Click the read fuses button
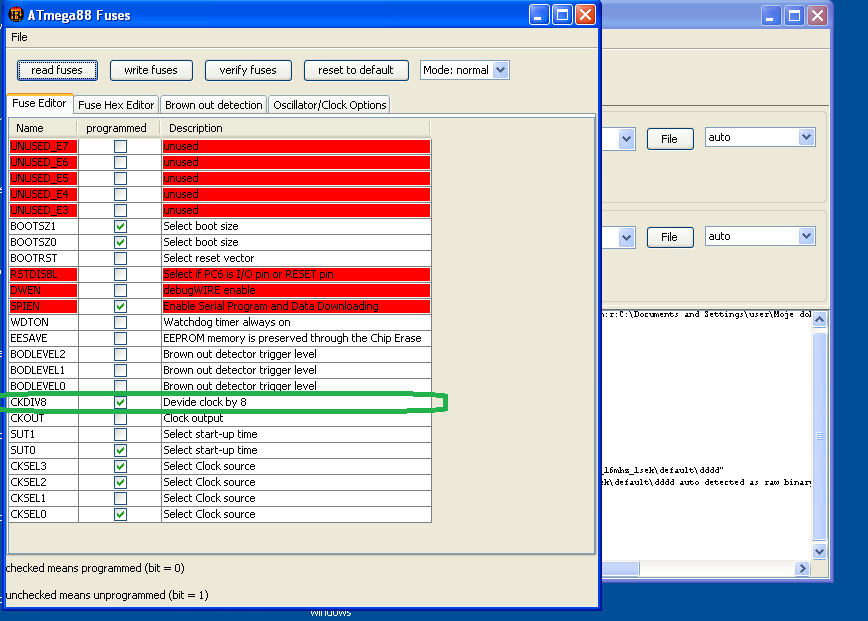The height and width of the screenshot is (621, 868). pyautogui.click(x=57, y=70)
